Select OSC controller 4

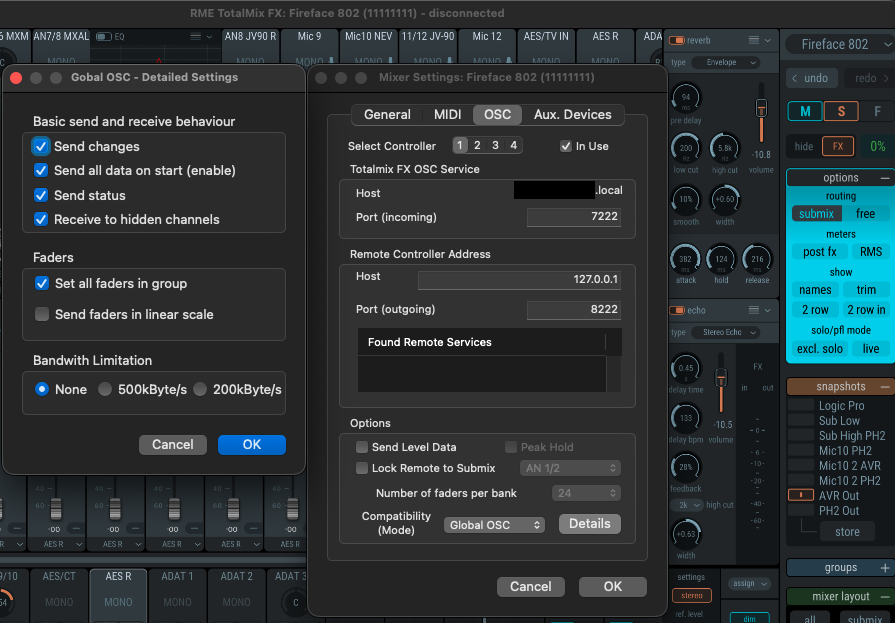(514, 146)
